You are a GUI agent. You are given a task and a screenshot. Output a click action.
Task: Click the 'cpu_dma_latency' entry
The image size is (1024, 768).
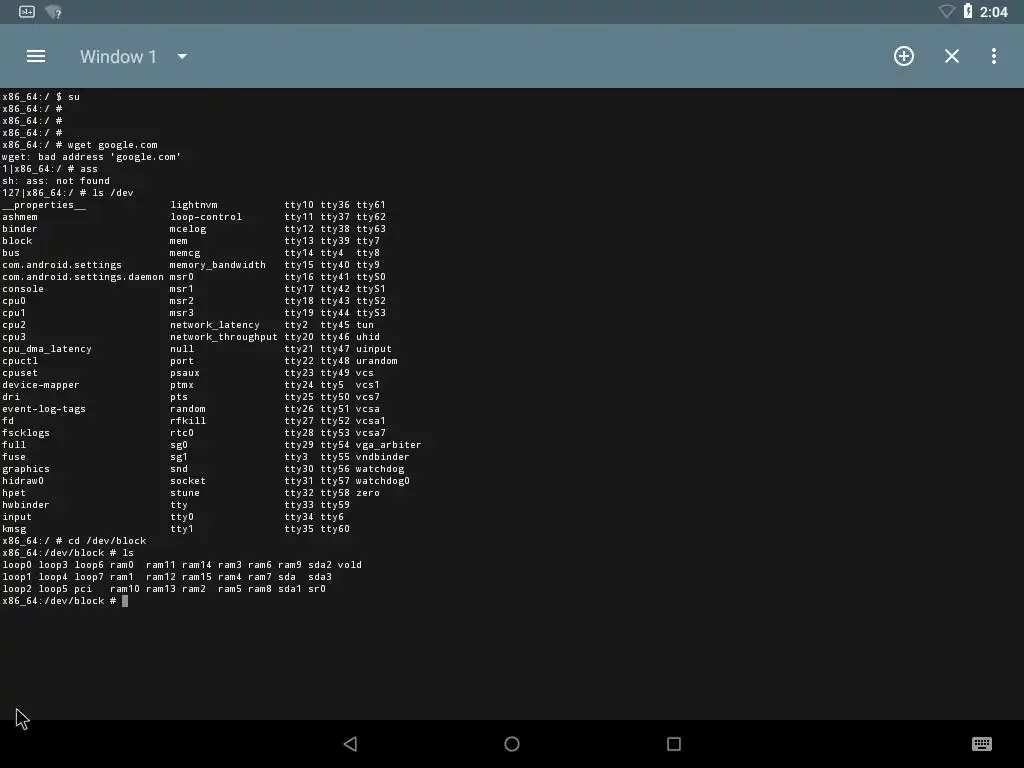(46, 349)
